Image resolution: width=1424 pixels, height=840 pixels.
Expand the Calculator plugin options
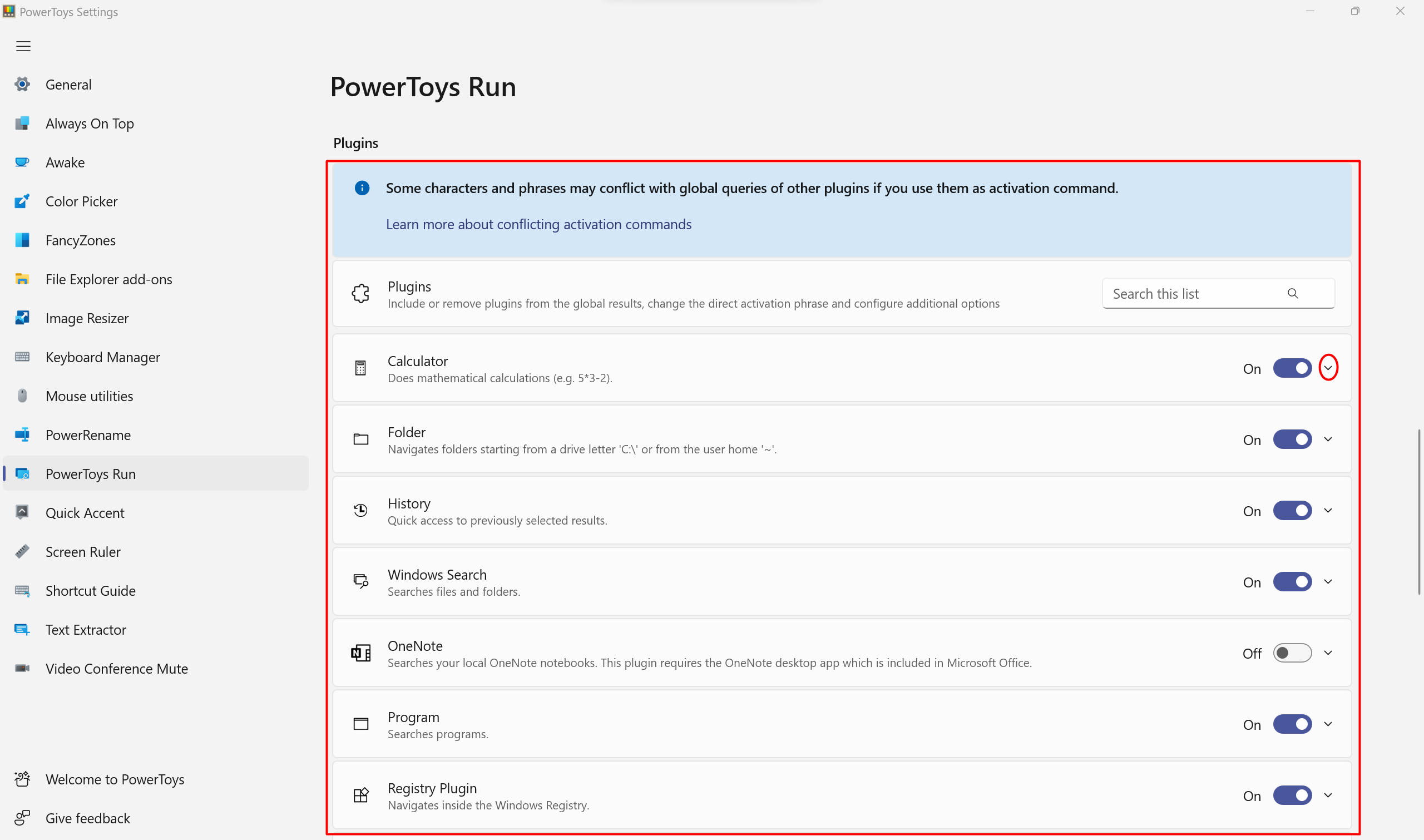pos(1329,368)
